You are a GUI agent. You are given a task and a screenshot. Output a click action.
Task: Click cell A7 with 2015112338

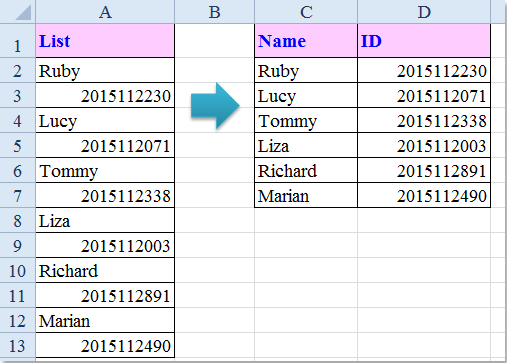105,195
